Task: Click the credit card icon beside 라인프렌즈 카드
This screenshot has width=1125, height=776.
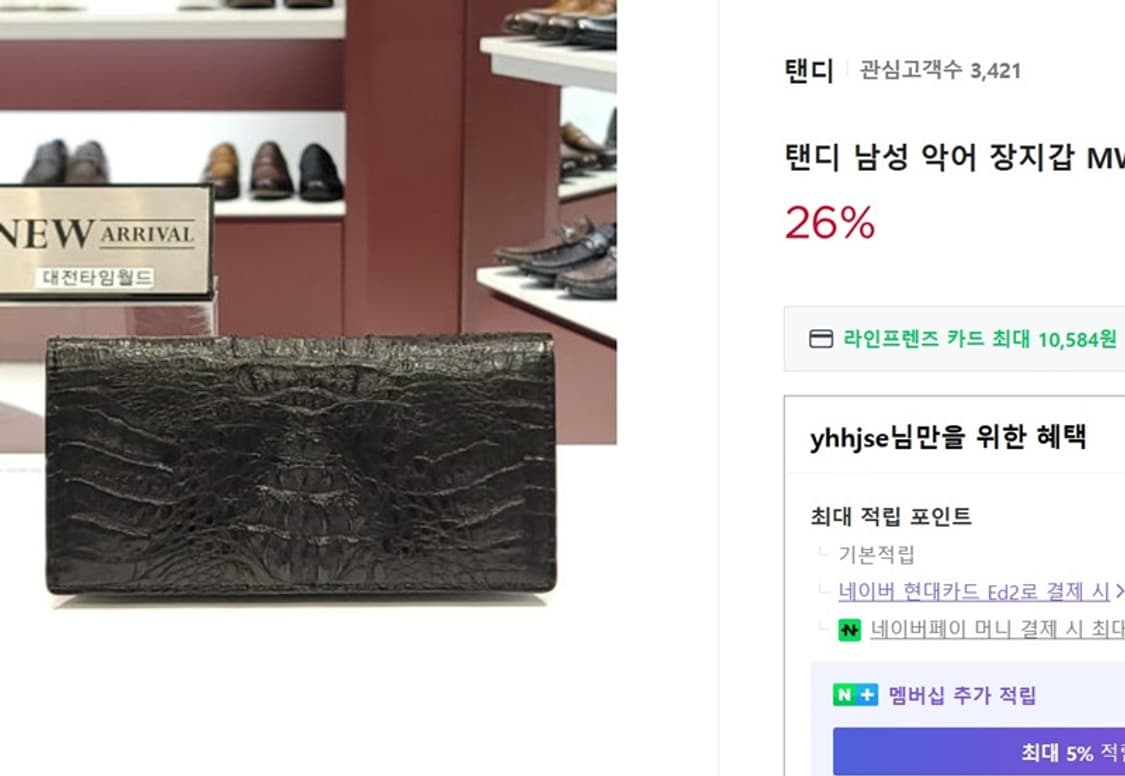Action: coord(821,339)
